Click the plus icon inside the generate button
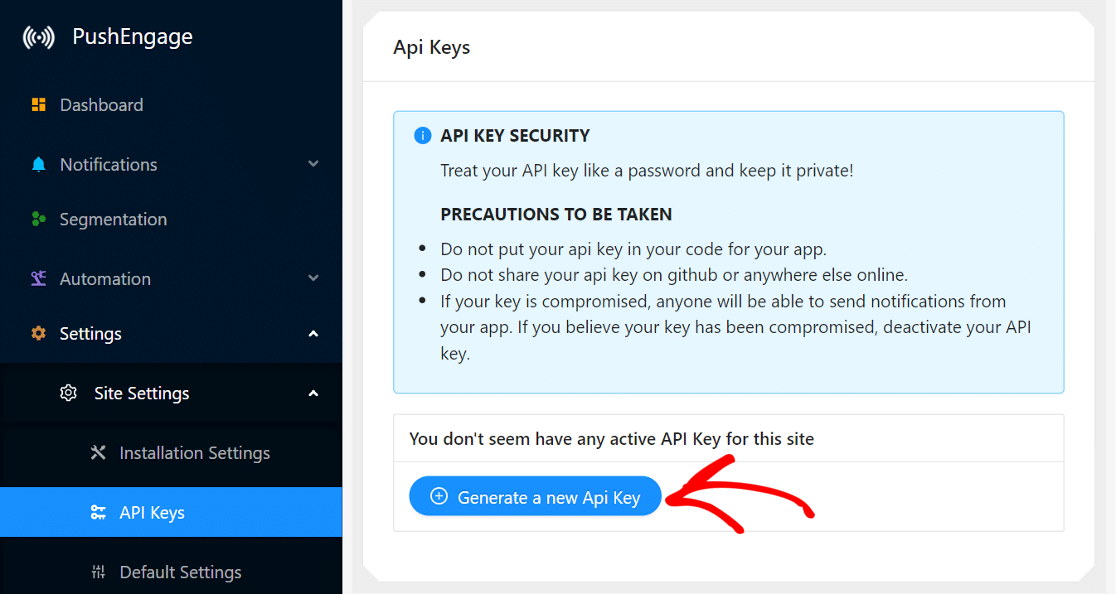This screenshot has height=594, width=1116. point(440,495)
